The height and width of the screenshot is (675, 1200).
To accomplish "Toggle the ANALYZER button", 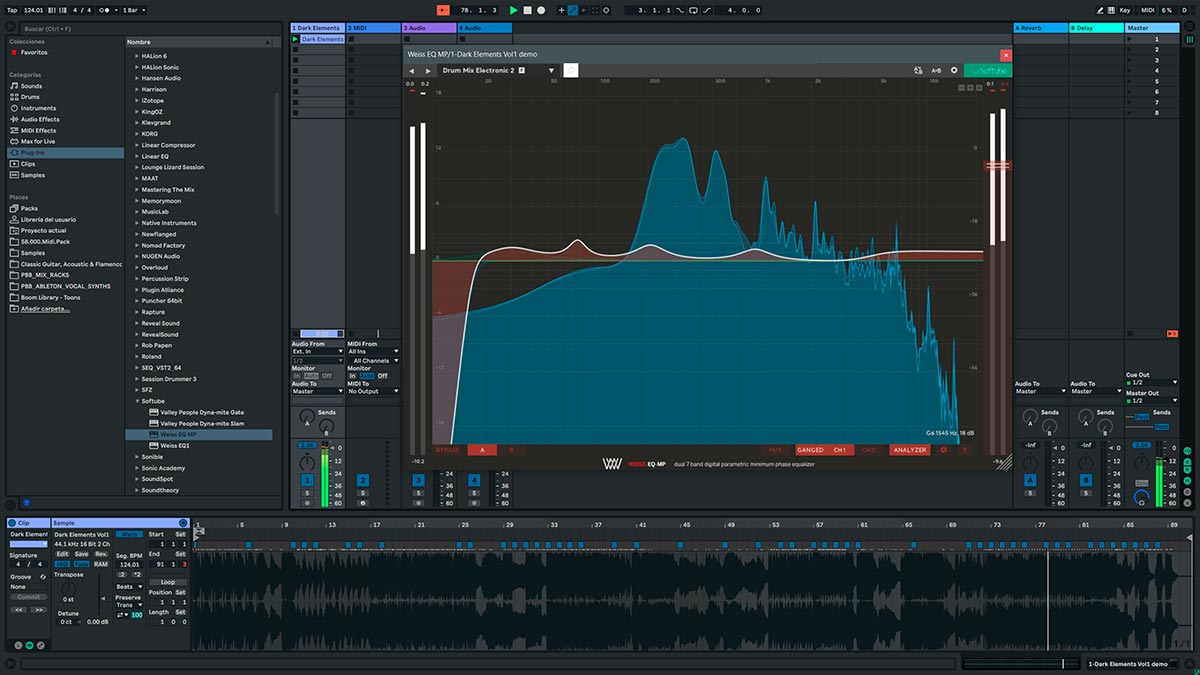I will 910,450.
